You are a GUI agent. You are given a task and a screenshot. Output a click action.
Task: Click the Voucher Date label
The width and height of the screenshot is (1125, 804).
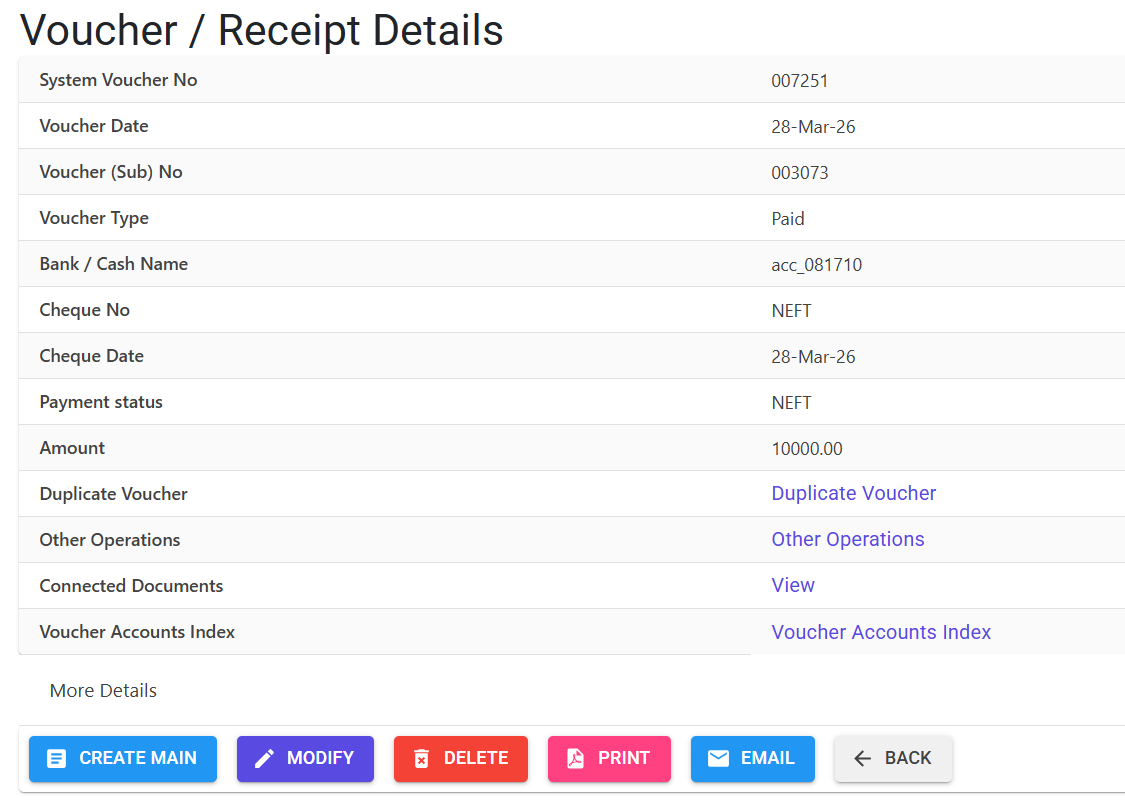[94, 126]
